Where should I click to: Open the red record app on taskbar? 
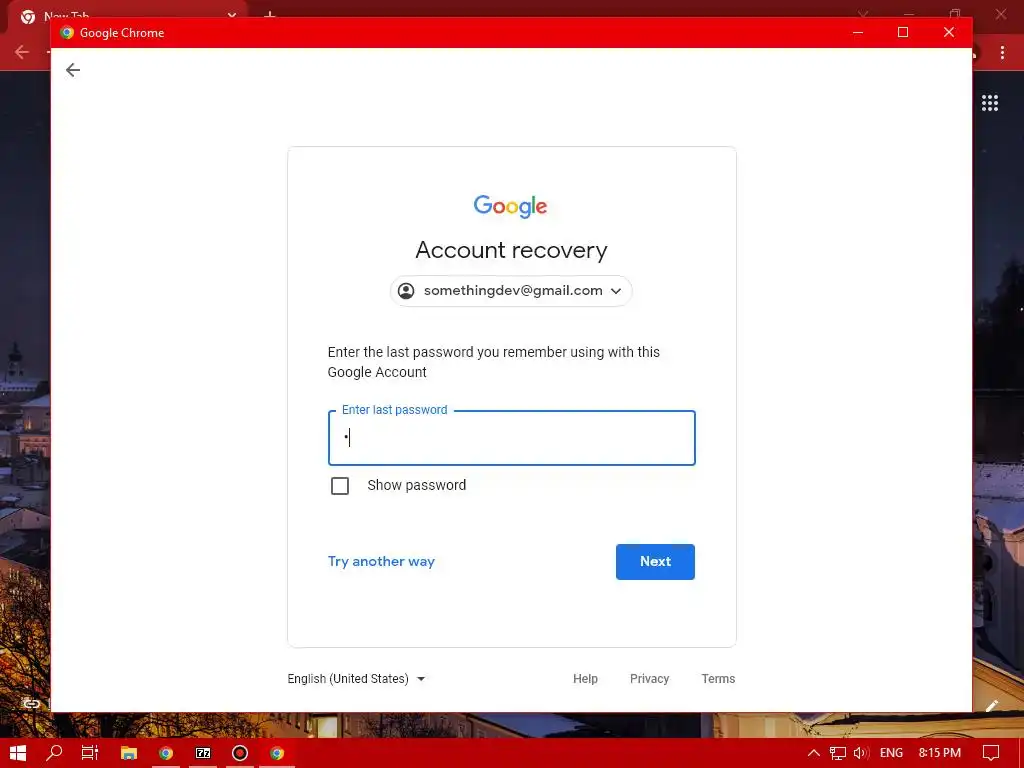tap(240, 753)
